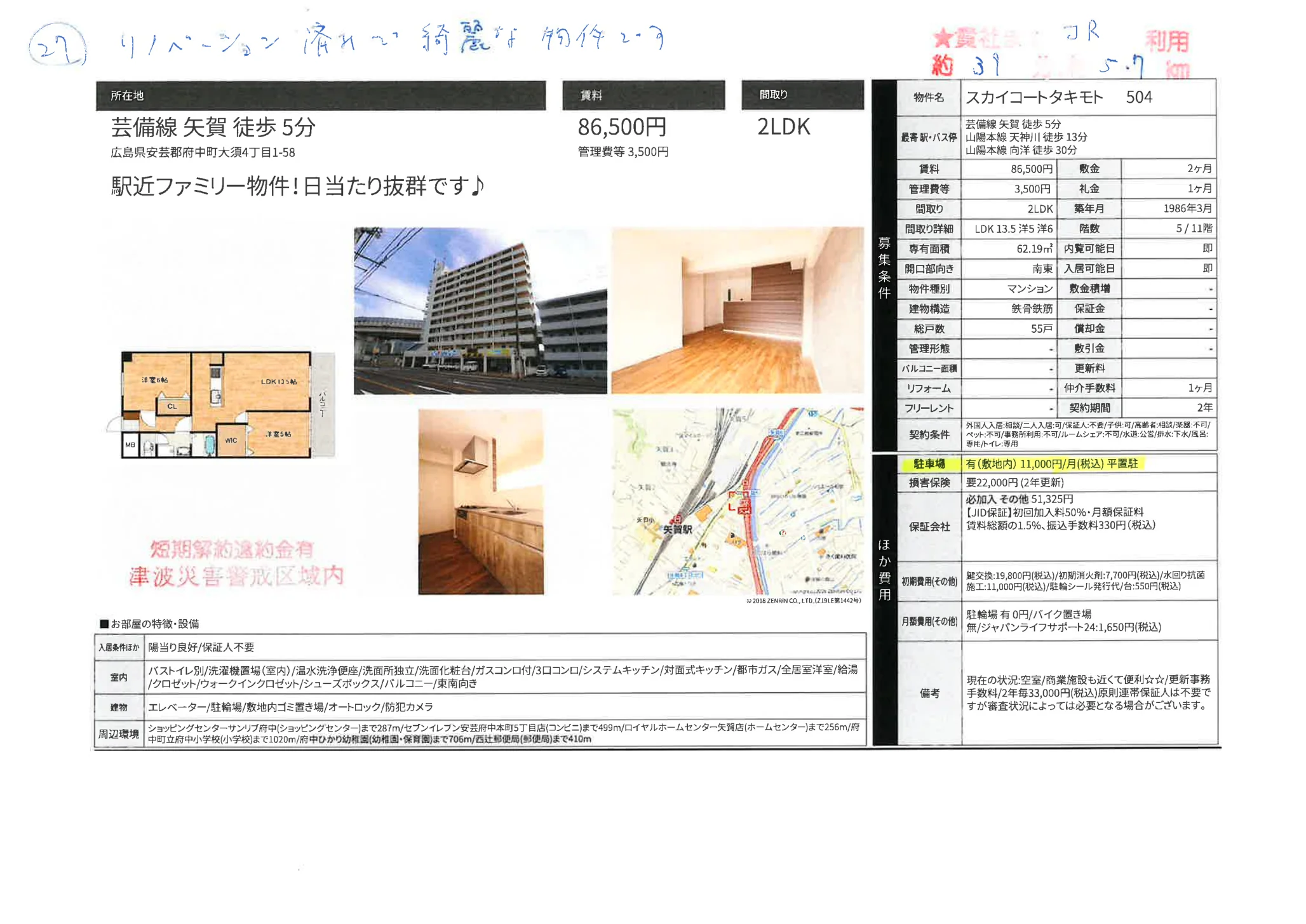
Task: Click the living room interior photo
Action: click(x=737, y=311)
